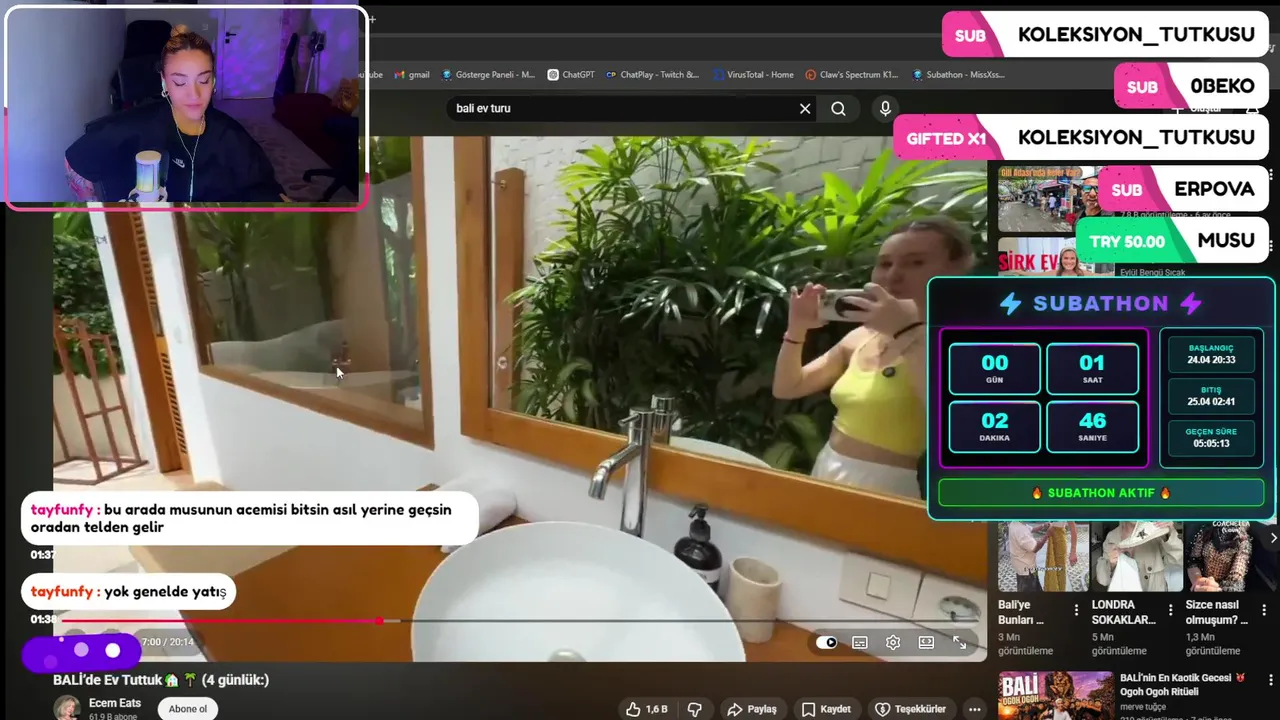The image size is (1280, 720).
Task: Click the 46 SANİYE countdown box
Action: (1092, 427)
